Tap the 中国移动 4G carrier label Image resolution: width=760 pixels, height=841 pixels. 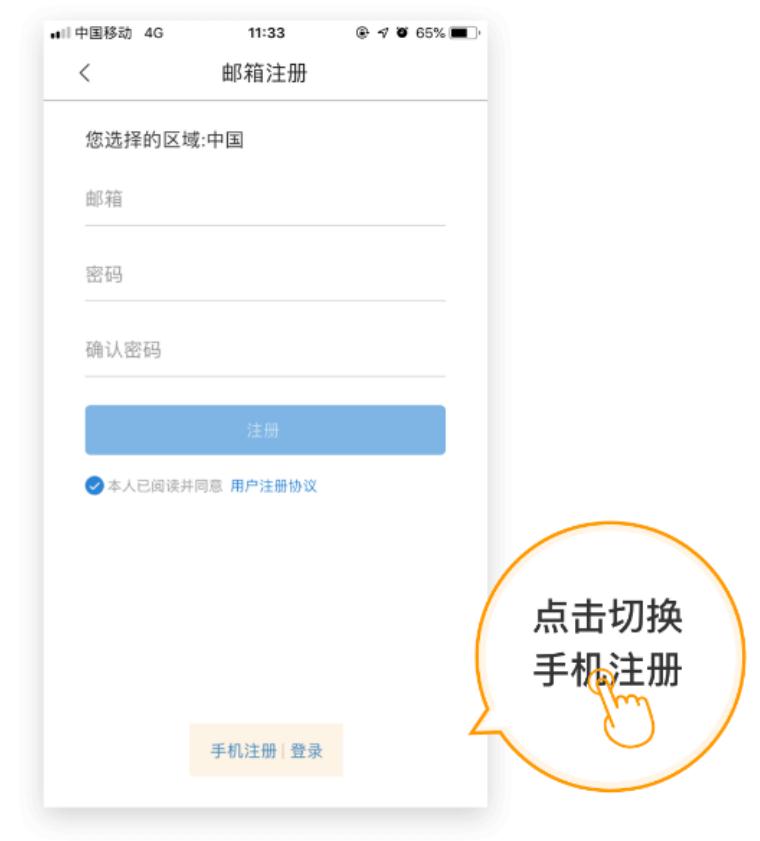click(119, 33)
